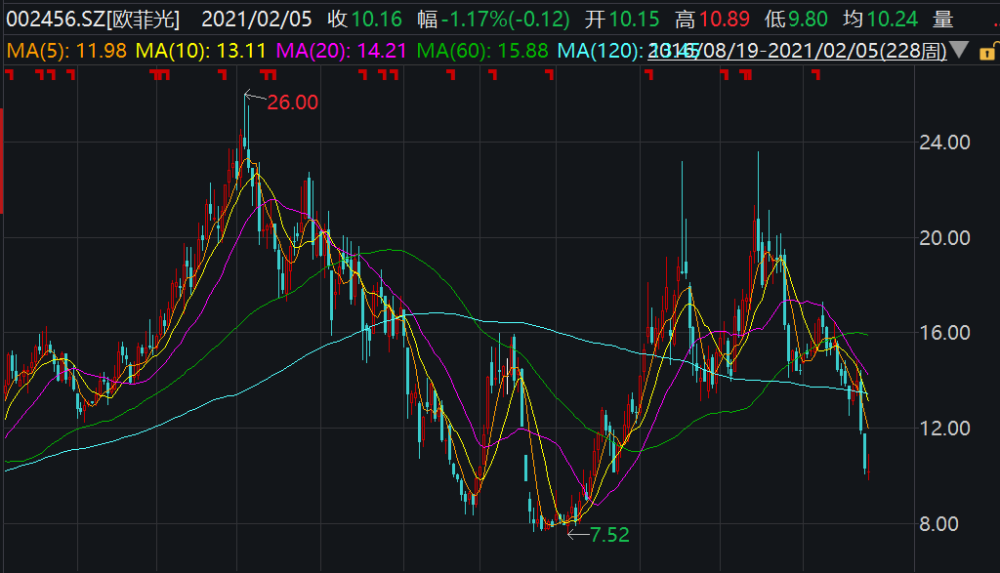Open the date range dropdown triangle
Viewport: 1000px width, 573px height.
[959, 50]
